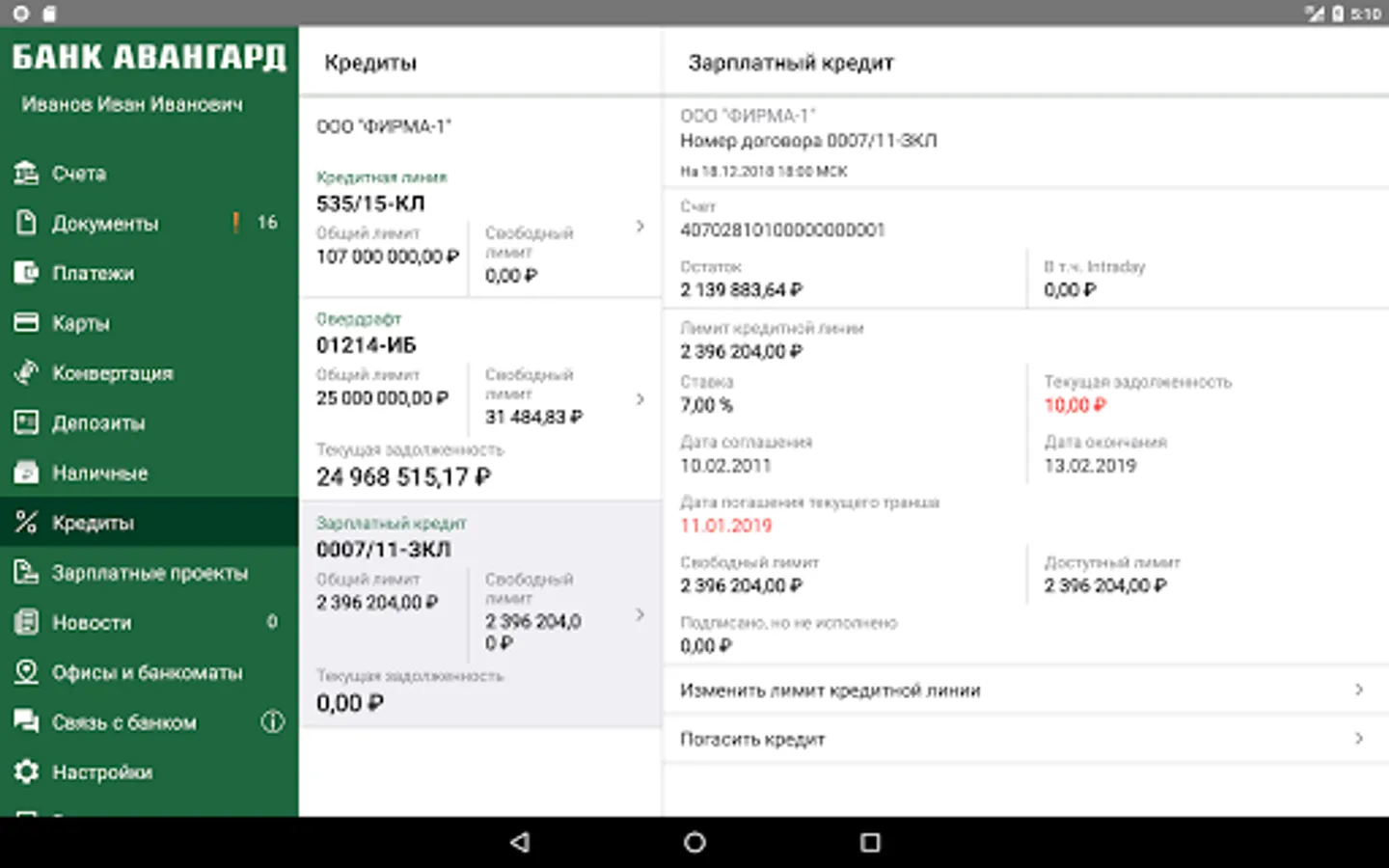
Task: Open Платежи icon in sidebar
Action: 26,273
